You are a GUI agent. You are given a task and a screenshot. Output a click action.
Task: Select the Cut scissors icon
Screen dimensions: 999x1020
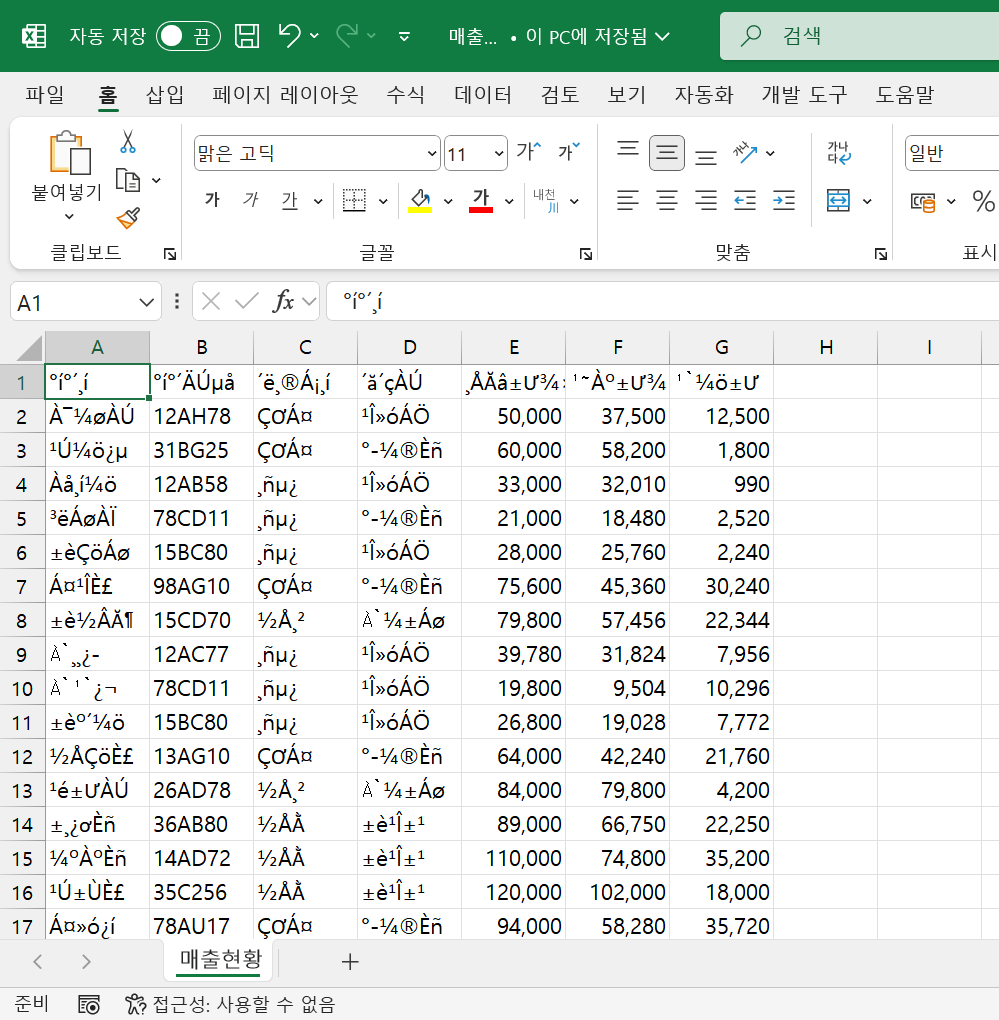128,142
